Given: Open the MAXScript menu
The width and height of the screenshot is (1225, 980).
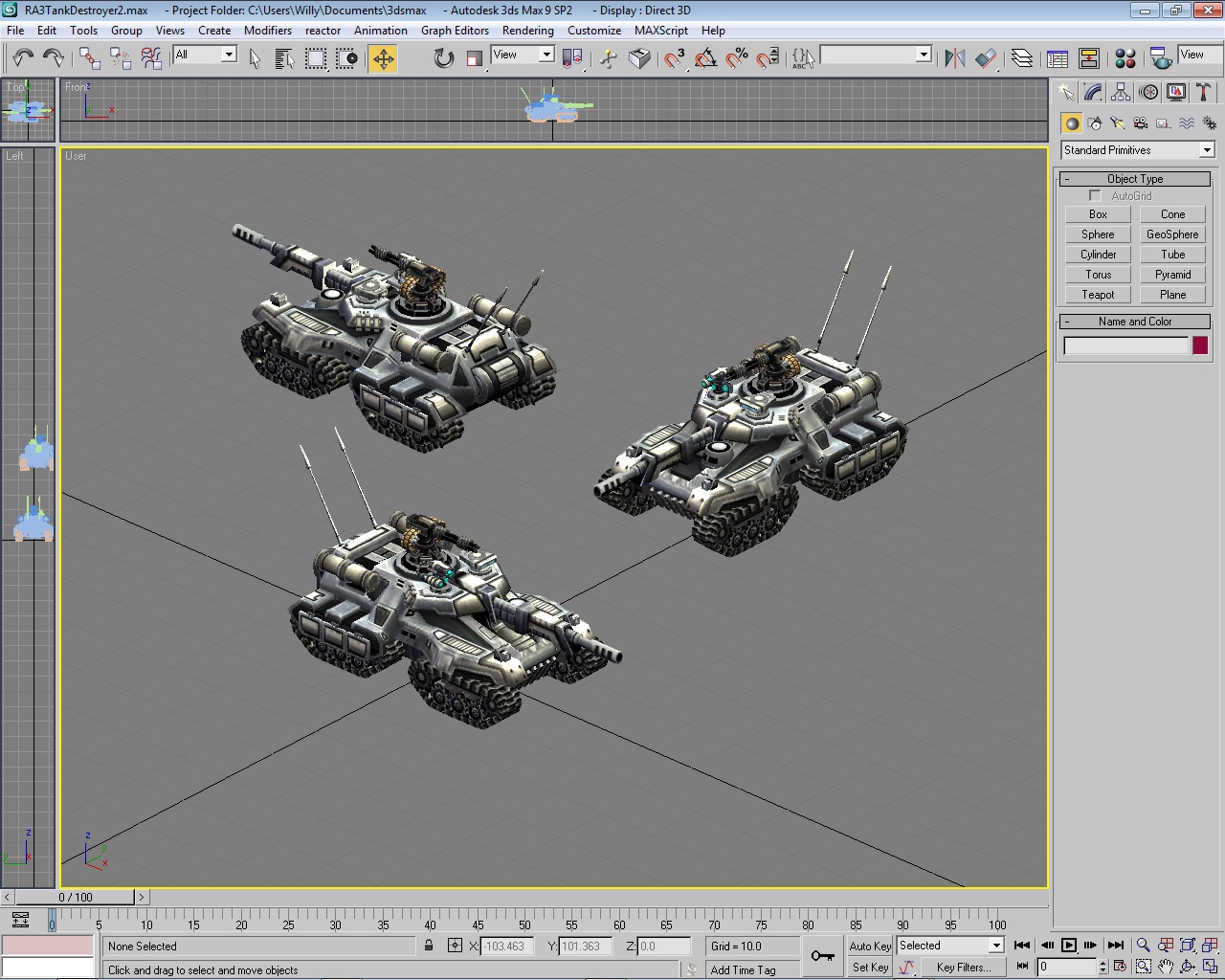Looking at the screenshot, I should tap(661, 31).
